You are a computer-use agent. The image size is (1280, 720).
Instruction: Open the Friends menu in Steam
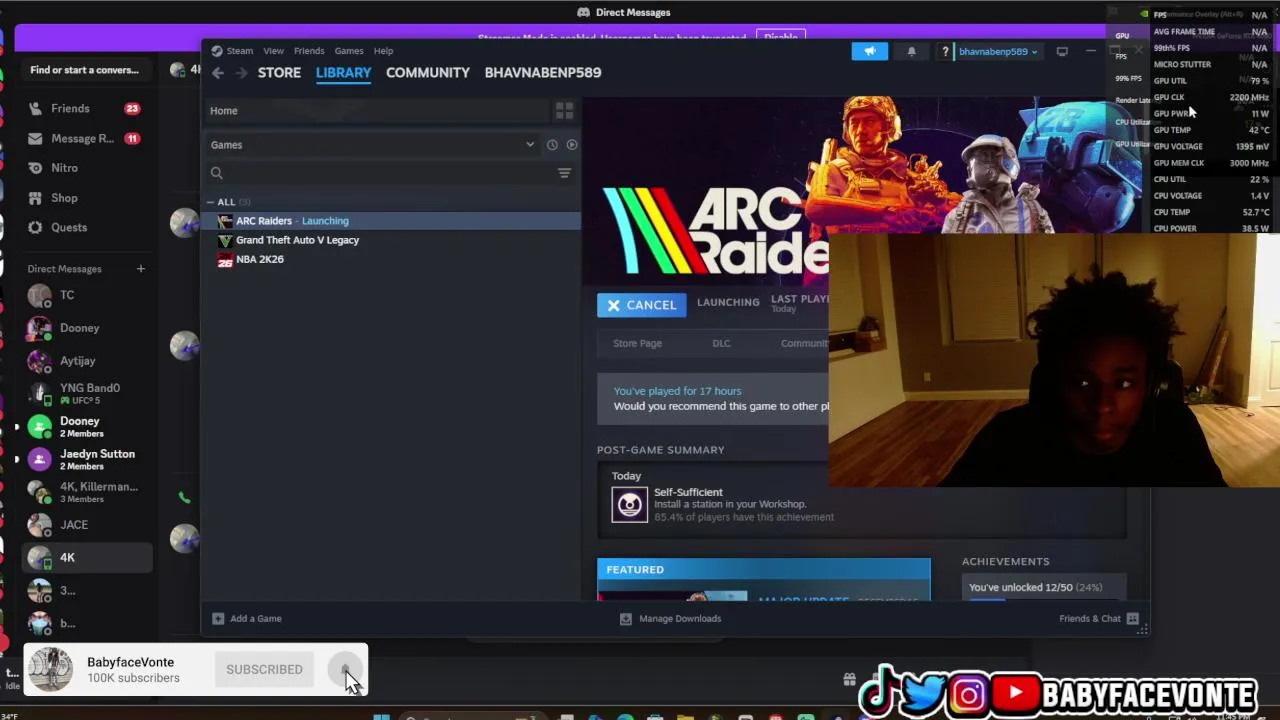pos(309,51)
